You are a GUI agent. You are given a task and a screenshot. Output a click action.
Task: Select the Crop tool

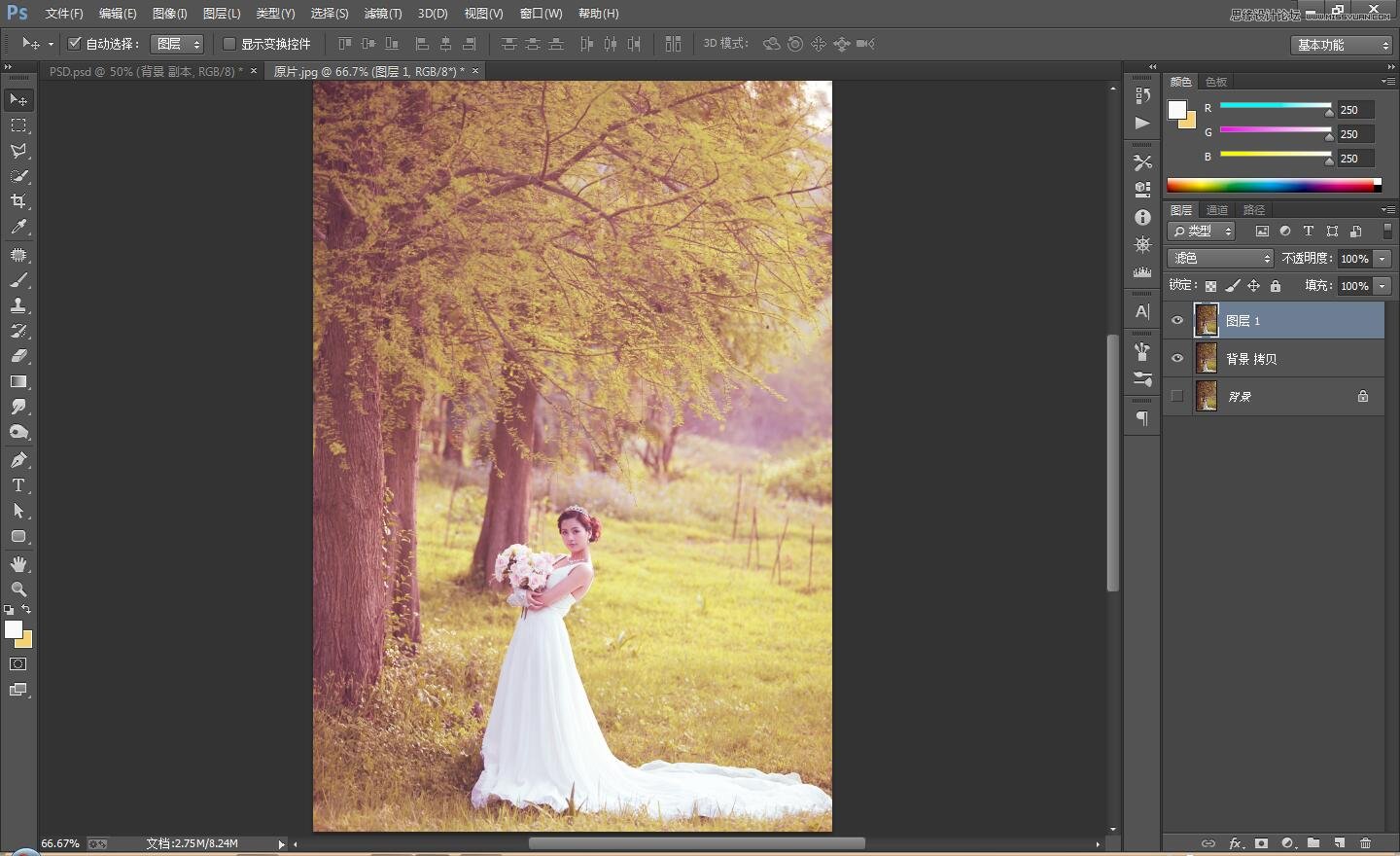coord(18,201)
